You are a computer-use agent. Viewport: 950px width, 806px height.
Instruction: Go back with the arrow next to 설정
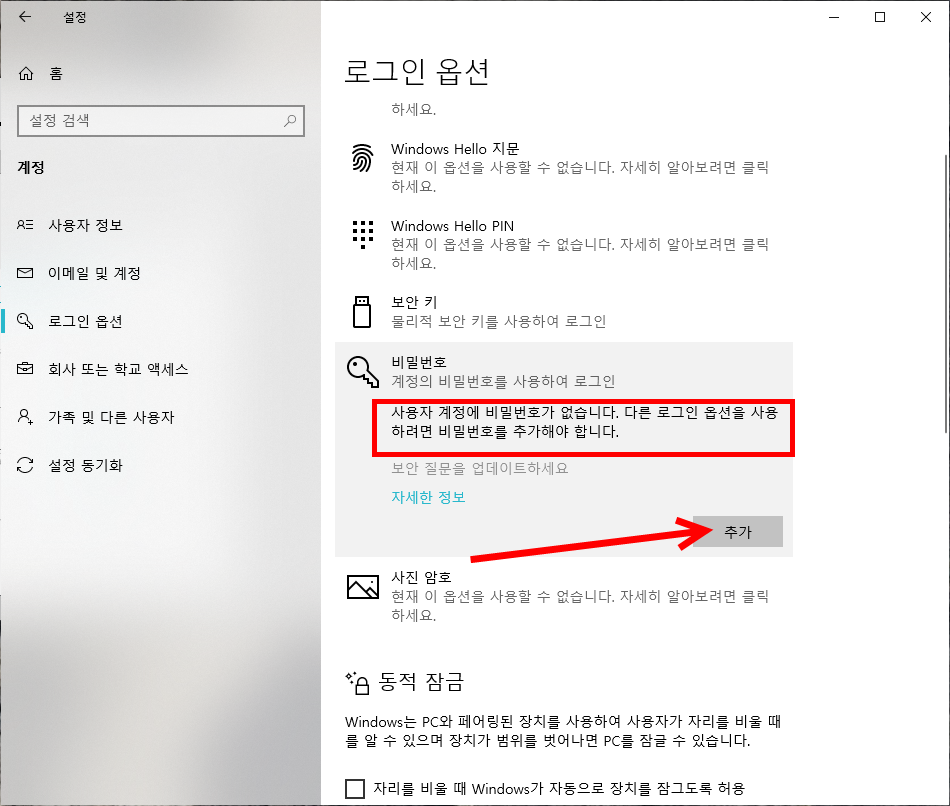[x=25, y=17]
